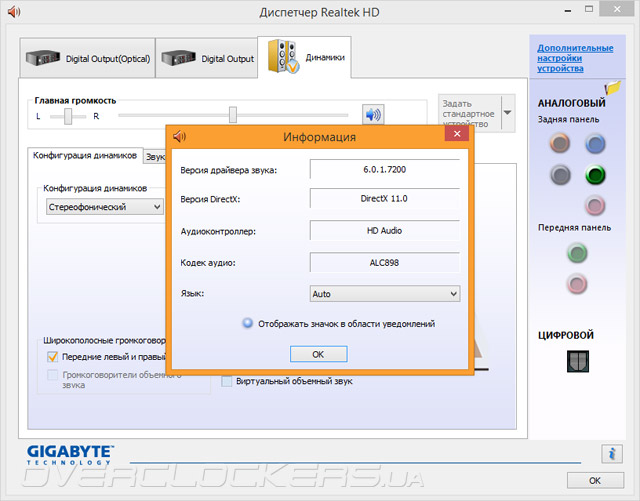The image size is (640, 501).
Task: Click the 'ЦИФРОВОЙ' heading
Action: (x=566, y=335)
